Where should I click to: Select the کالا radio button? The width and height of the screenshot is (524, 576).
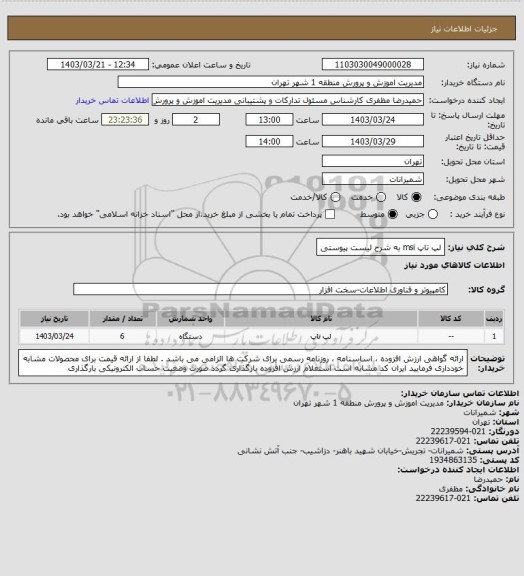416,197
